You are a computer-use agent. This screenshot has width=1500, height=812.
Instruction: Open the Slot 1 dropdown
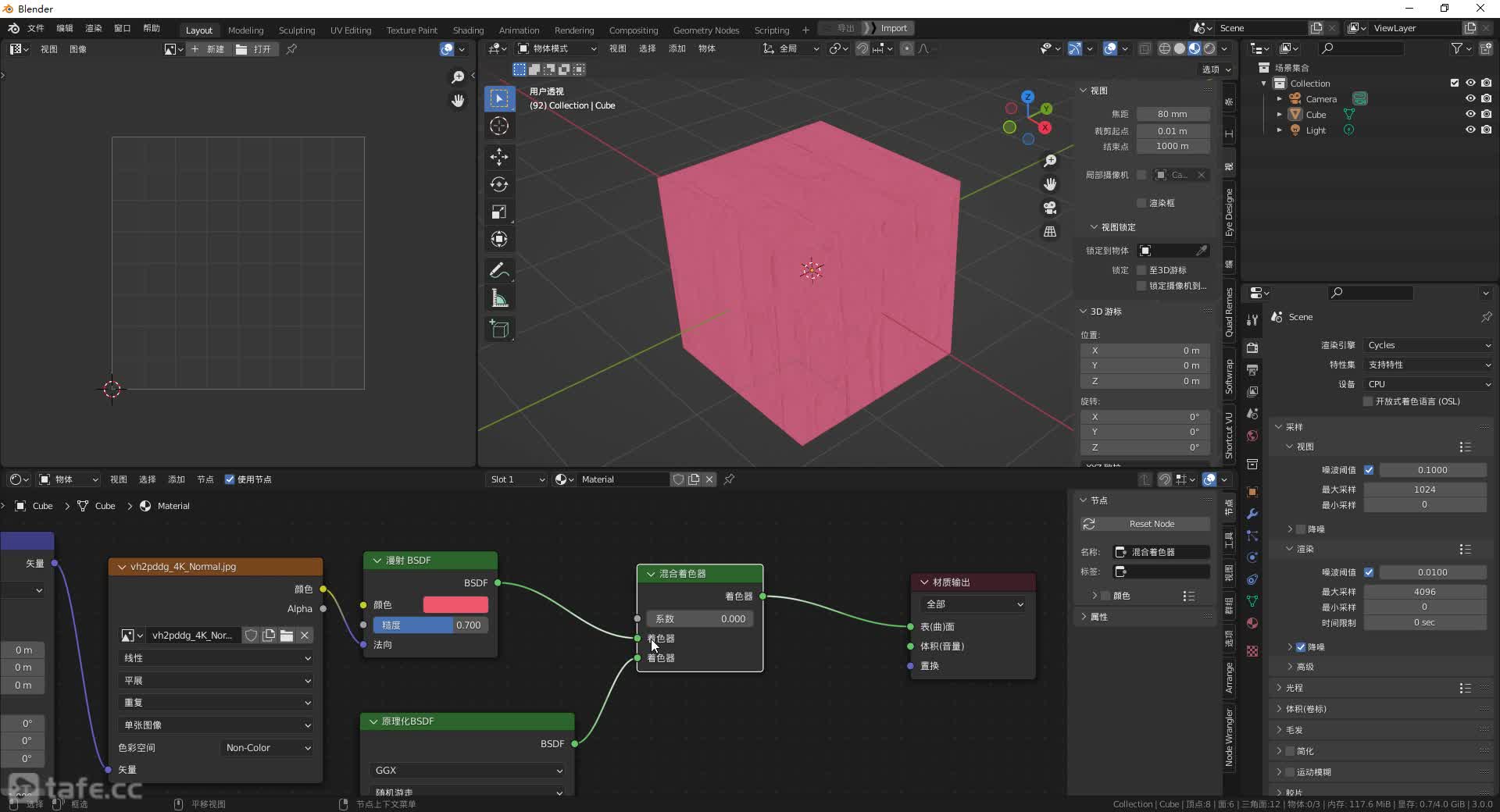[516, 479]
